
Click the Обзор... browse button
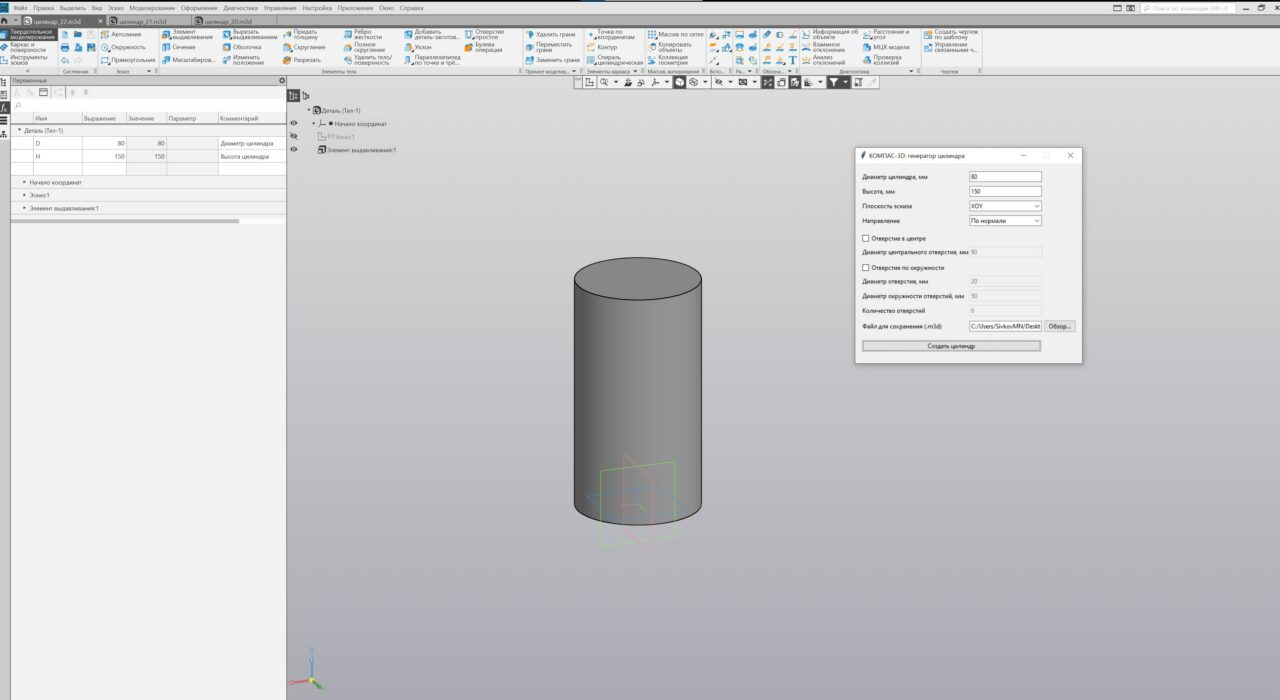click(1060, 326)
